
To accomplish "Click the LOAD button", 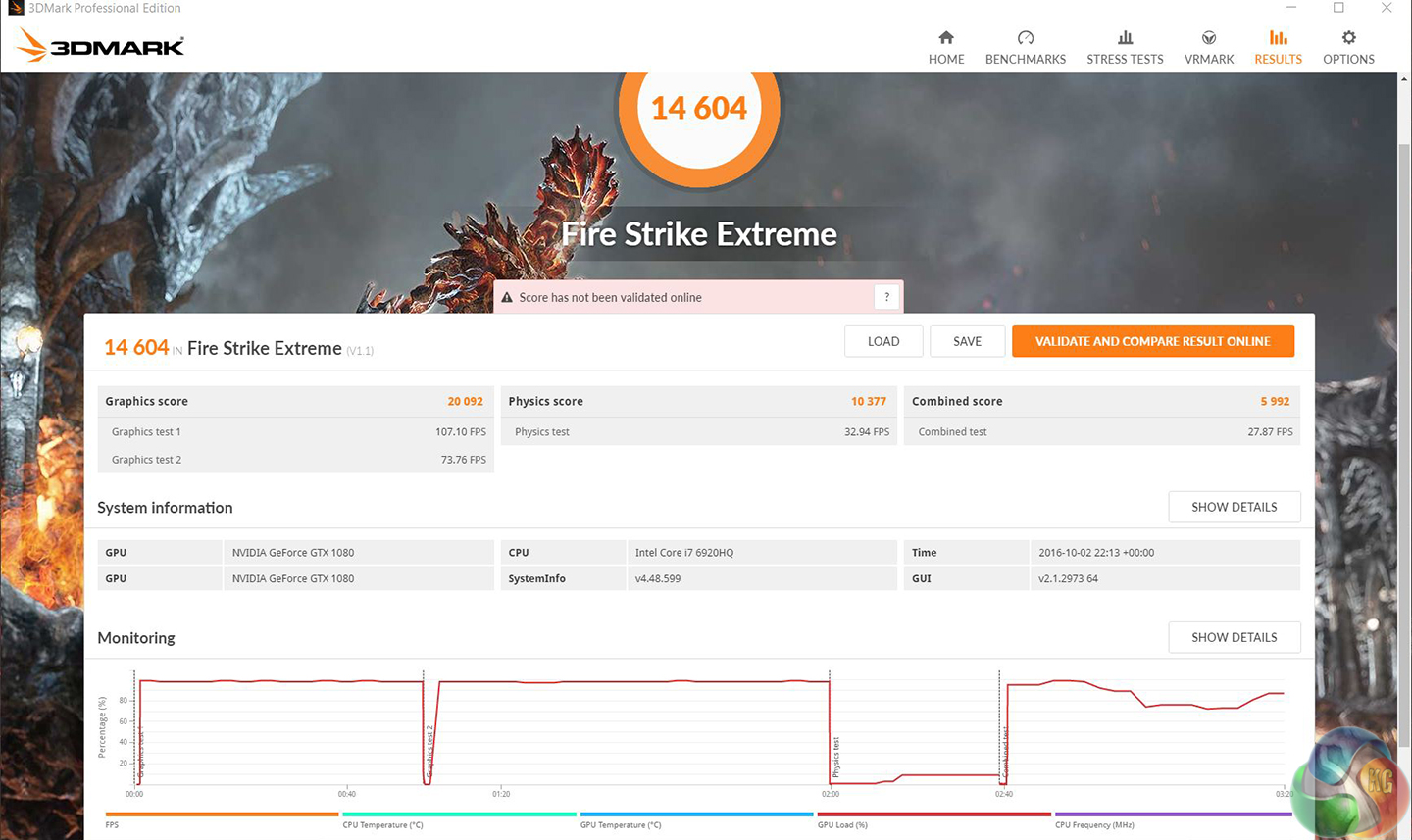I will coord(883,341).
